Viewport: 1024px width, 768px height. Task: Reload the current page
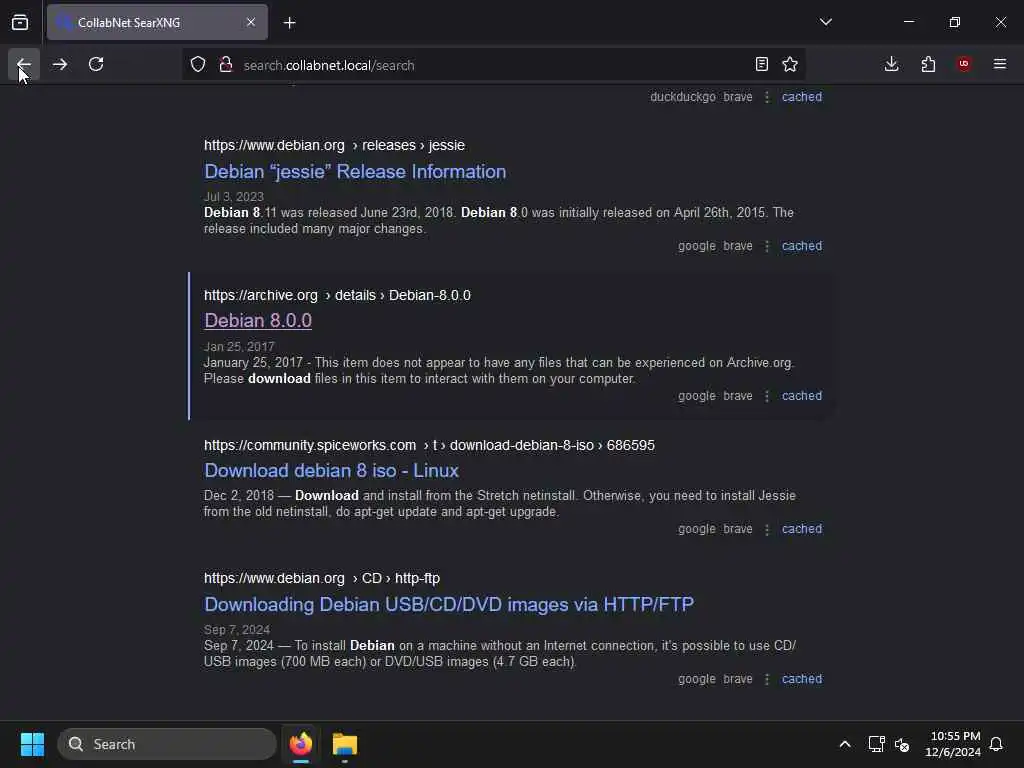click(x=96, y=64)
